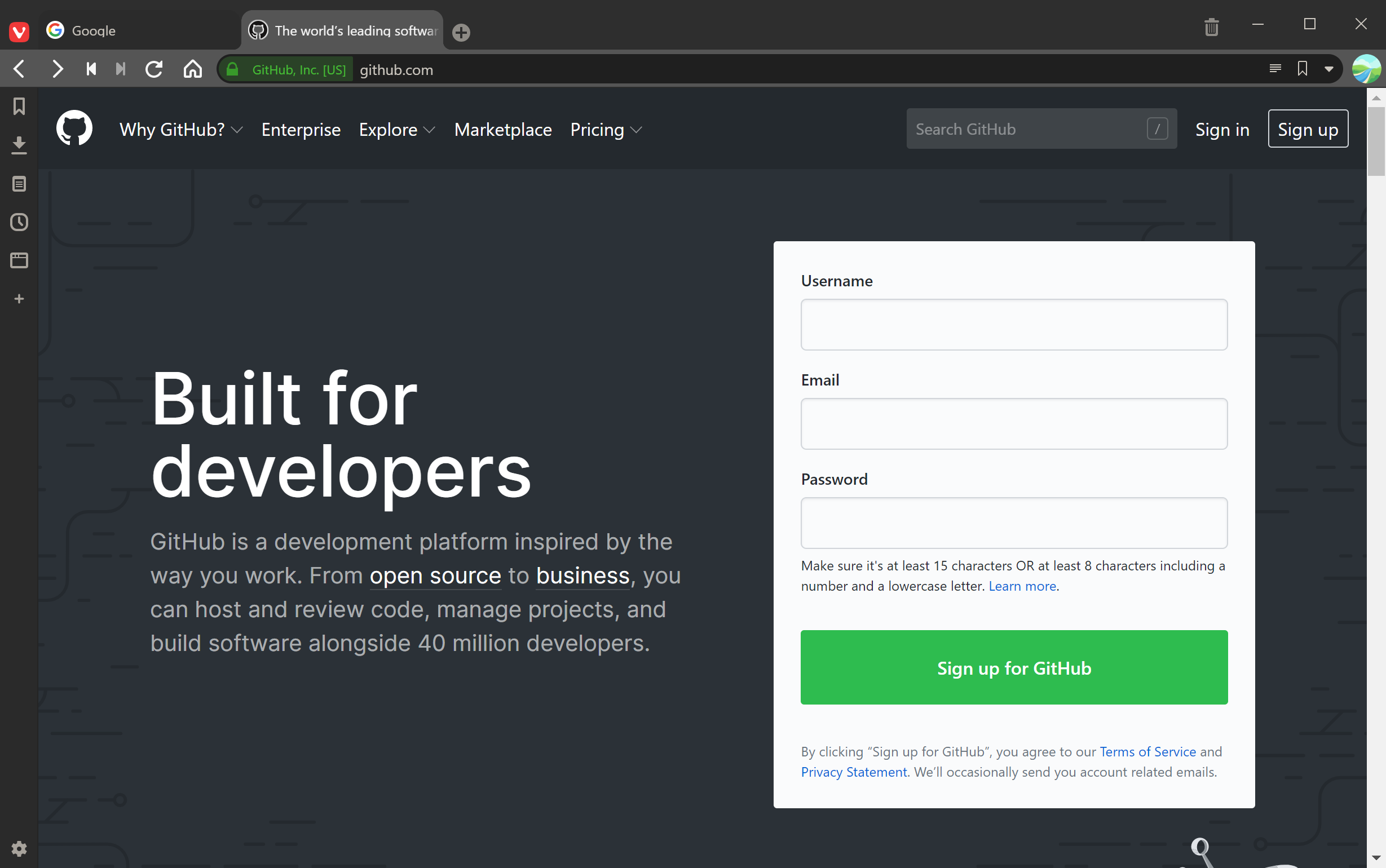This screenshot has width=1386, height=868.
Task: Open the Terms of Service link
Action: [1147, 751]
